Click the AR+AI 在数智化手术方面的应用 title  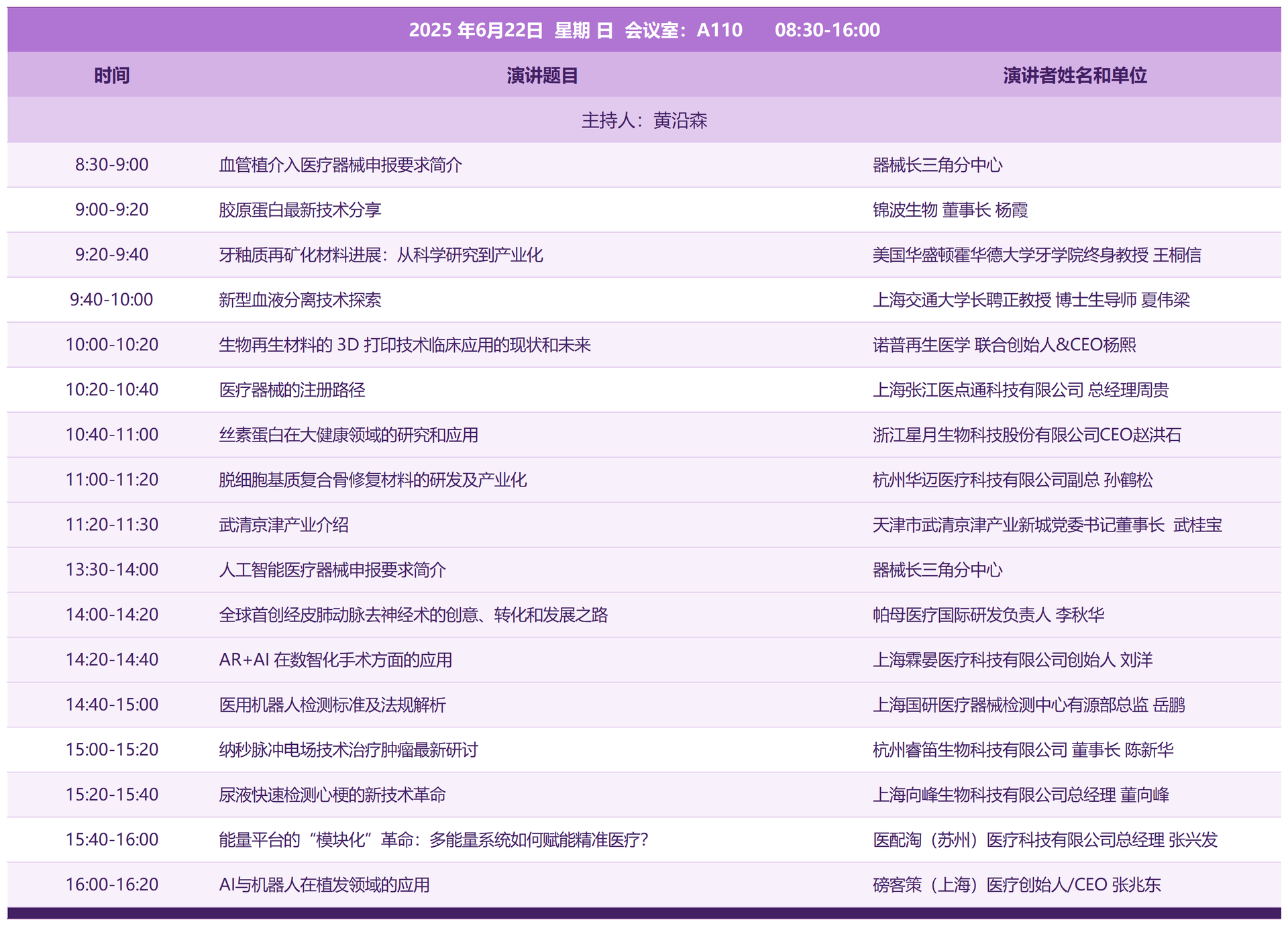(335, 659)
